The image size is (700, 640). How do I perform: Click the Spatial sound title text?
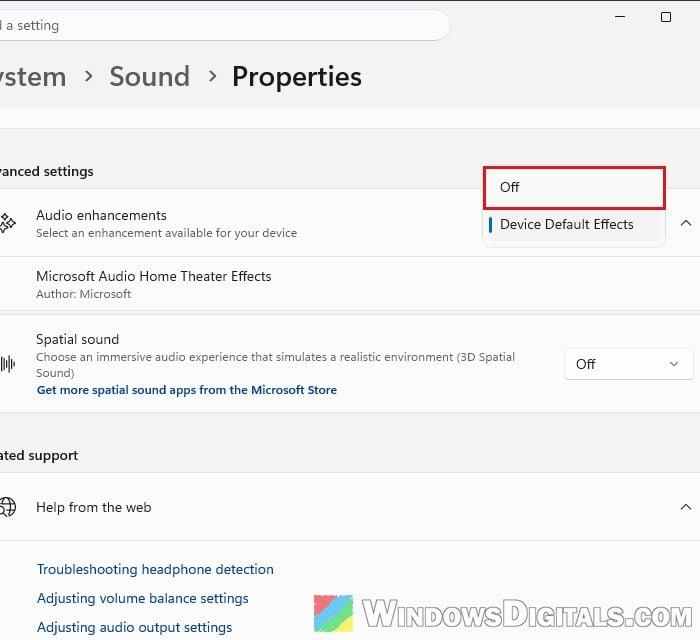pos(77,340)
